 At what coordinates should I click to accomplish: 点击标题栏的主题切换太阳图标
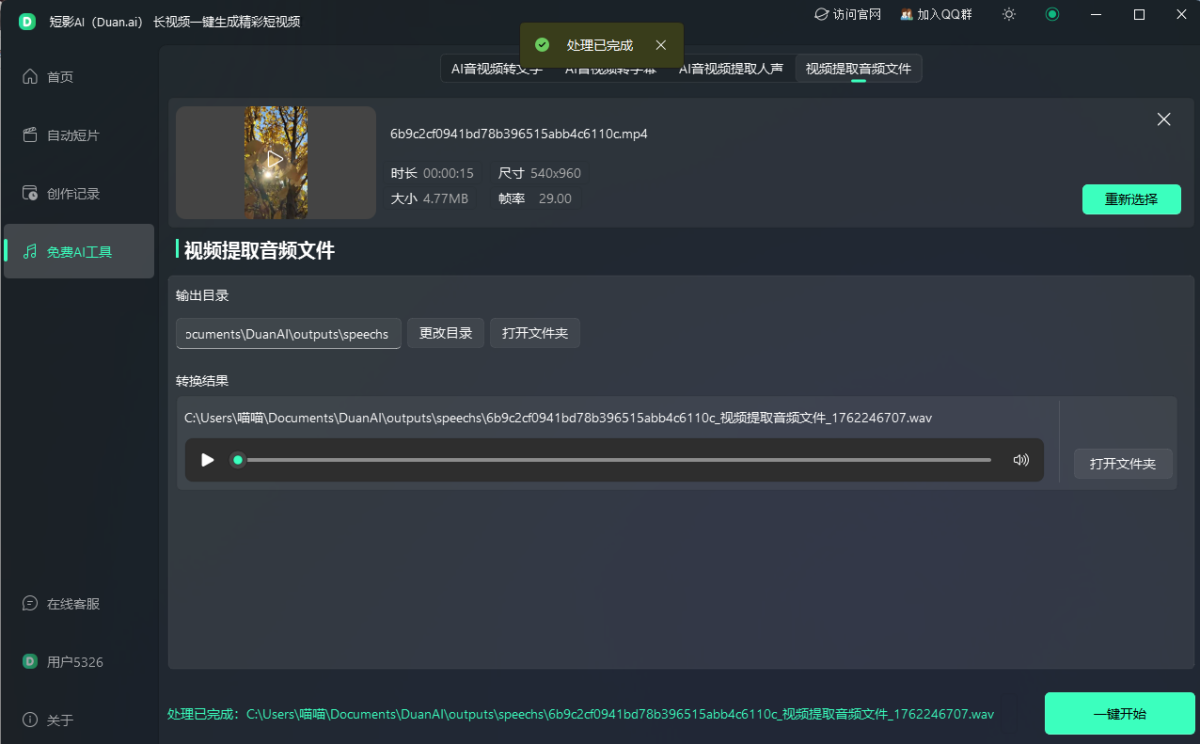coord(1008,14)
